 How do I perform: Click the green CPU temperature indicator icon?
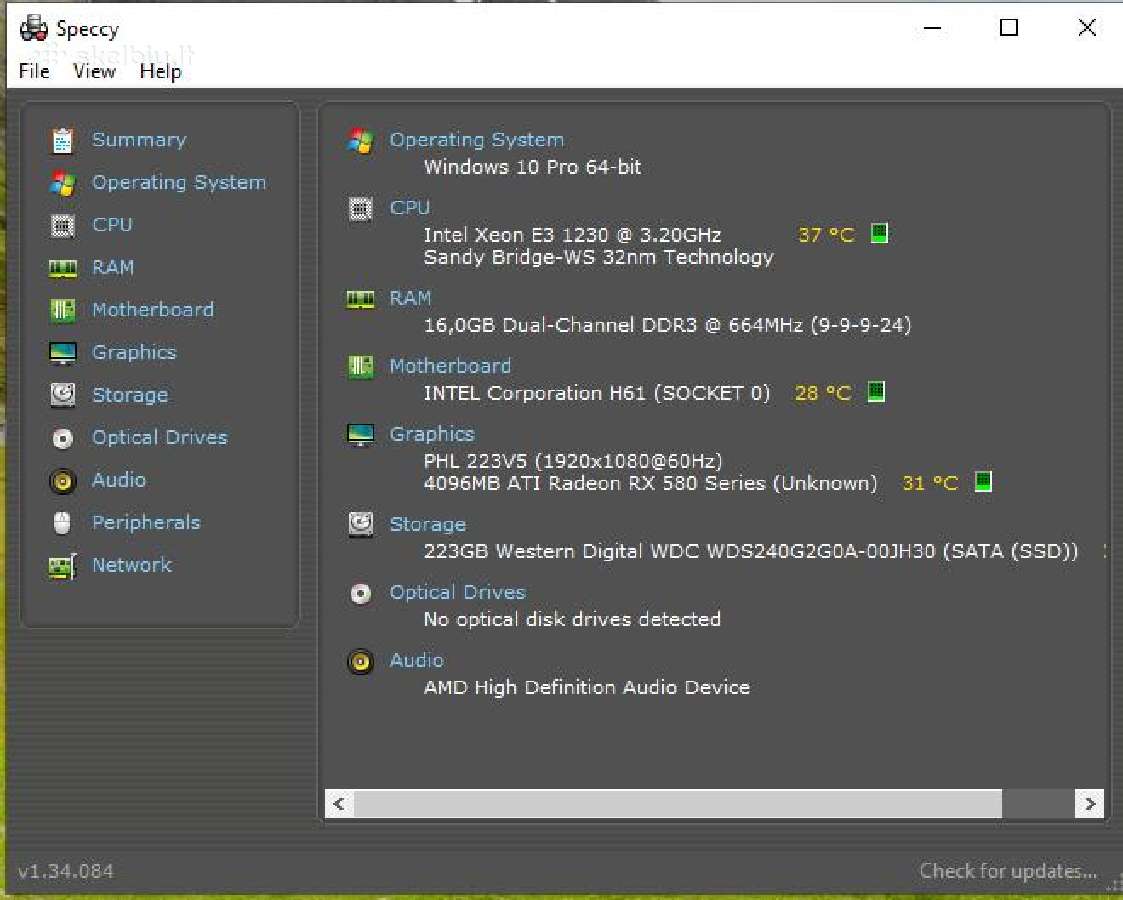pyautogui.click(x=879, y=233)
